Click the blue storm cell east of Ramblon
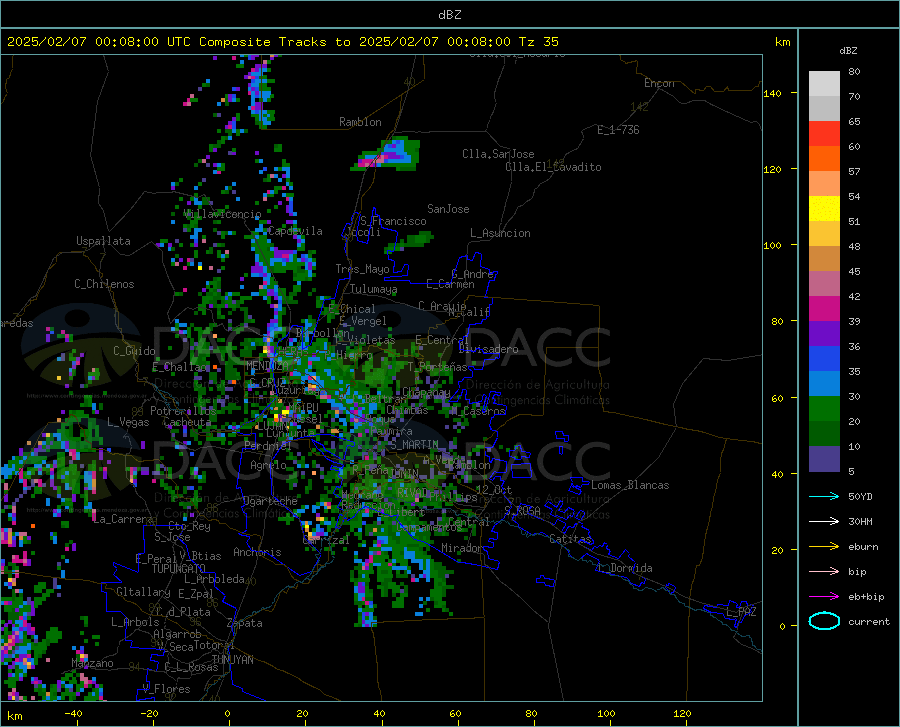Screen dimensions: 900x727 pos(386,155)
